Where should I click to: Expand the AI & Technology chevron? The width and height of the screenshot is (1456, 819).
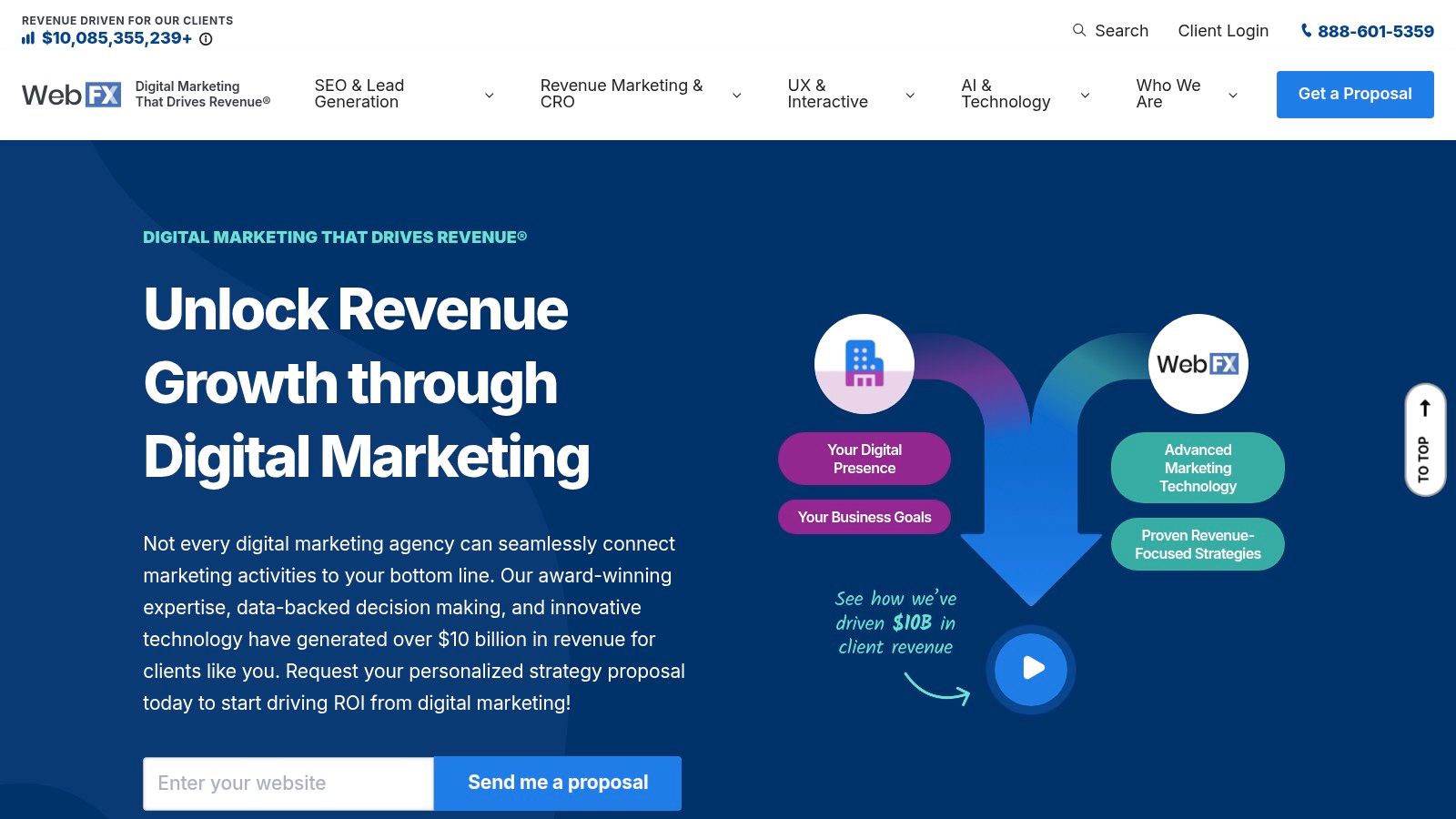[1085, 95]
